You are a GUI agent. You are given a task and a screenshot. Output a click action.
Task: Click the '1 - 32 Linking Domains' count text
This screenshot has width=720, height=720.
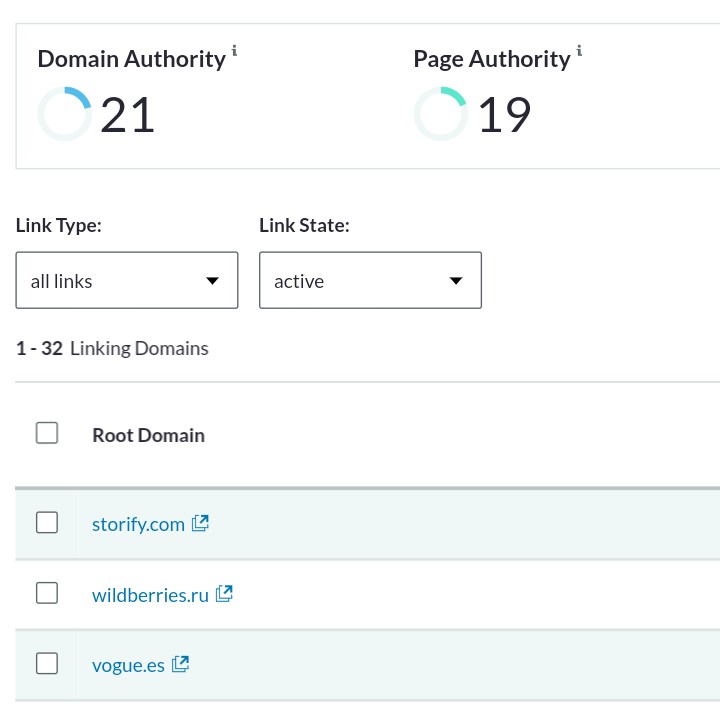[112, 349]
